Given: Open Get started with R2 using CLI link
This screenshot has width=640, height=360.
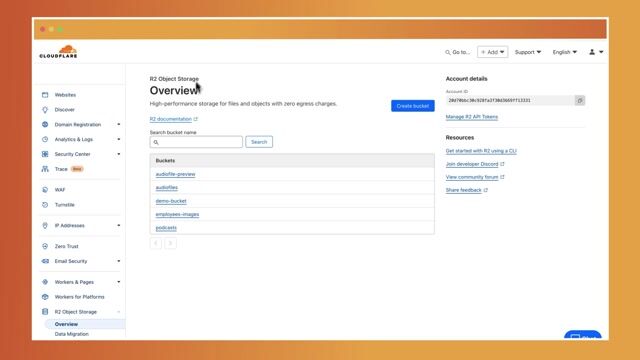Looking at the screenshot, I should coord(481,151).
